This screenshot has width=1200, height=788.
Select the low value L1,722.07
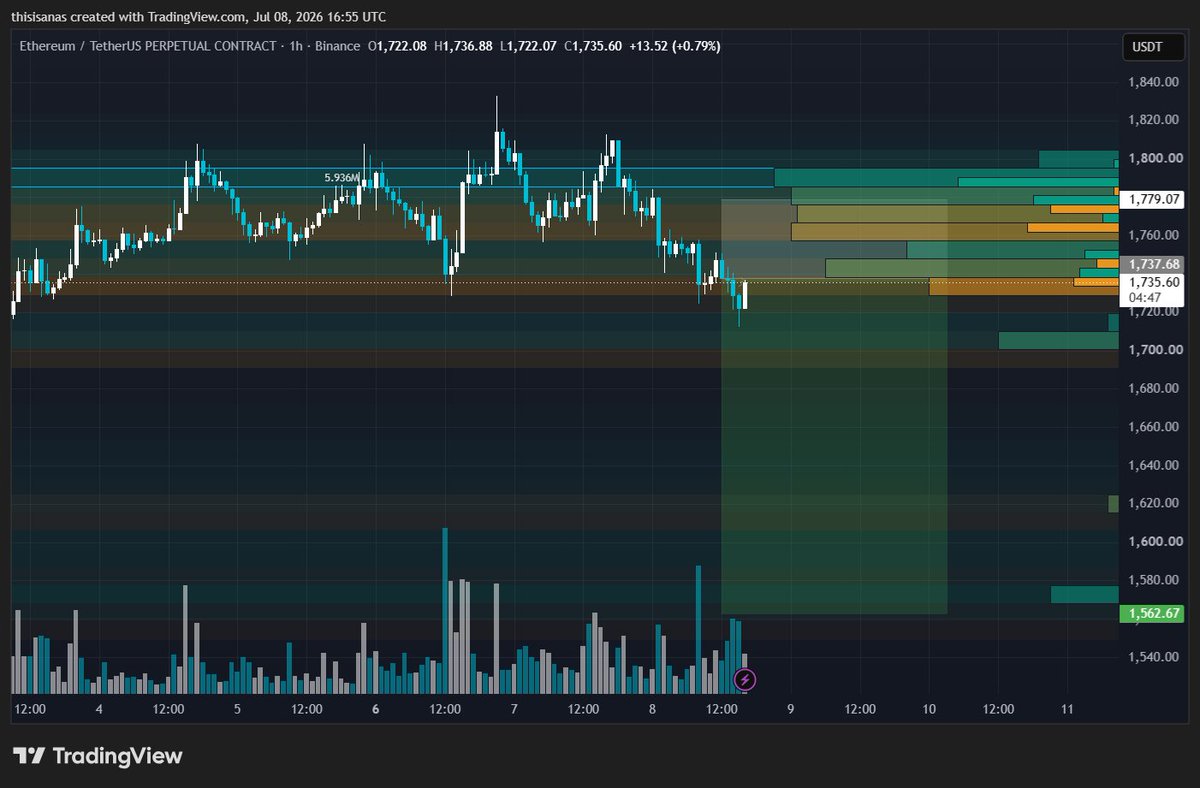527,46
